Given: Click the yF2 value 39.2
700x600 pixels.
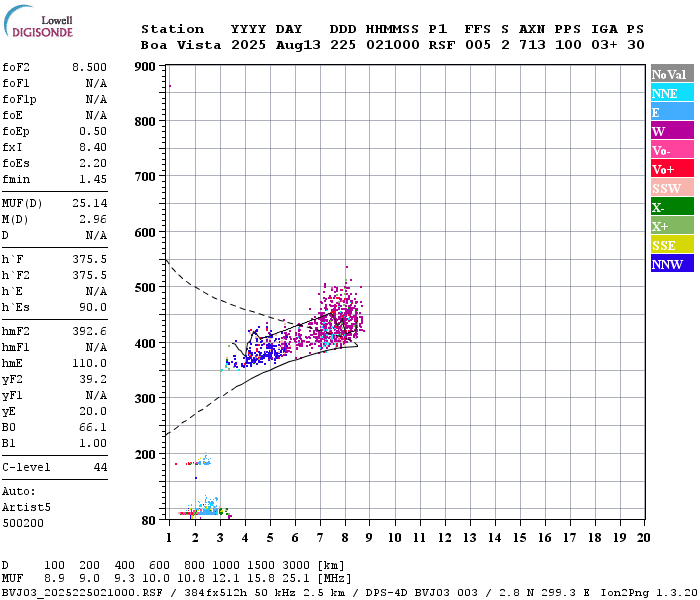Looking at the screenshot, I should (x=93, y=379).
